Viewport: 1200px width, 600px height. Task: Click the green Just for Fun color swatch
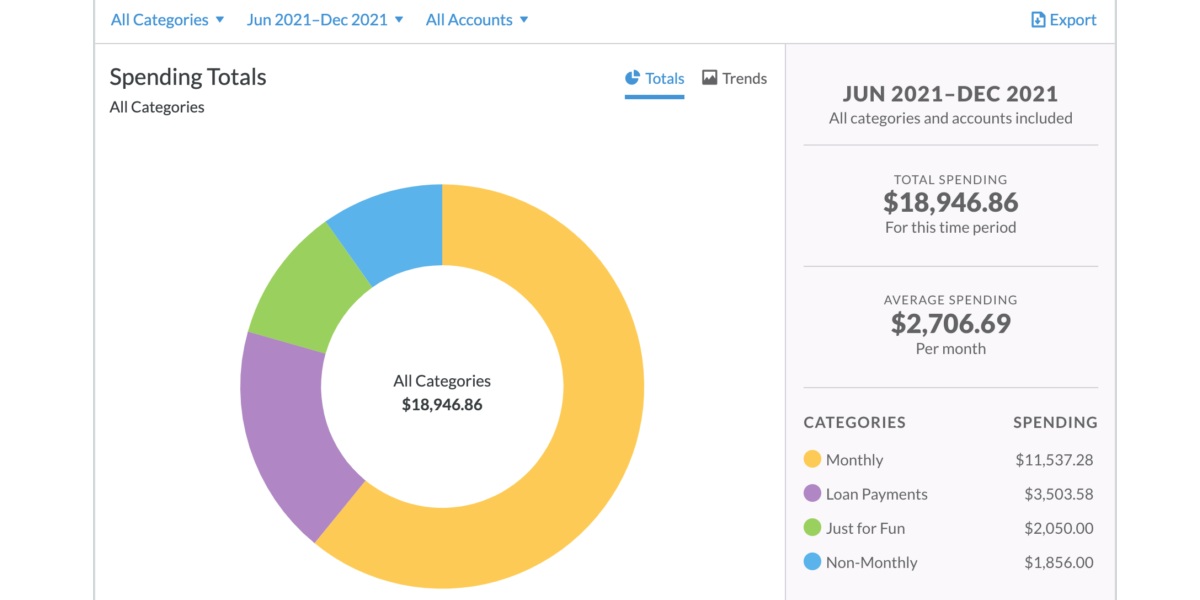(813, 528)
